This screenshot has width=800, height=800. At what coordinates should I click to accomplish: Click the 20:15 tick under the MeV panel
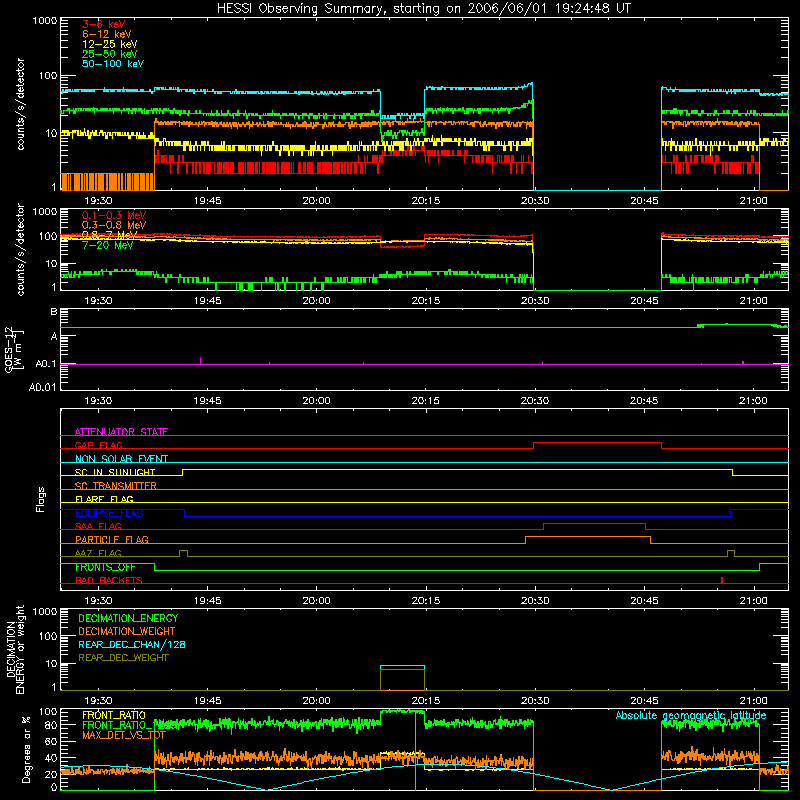pos(426,301)
